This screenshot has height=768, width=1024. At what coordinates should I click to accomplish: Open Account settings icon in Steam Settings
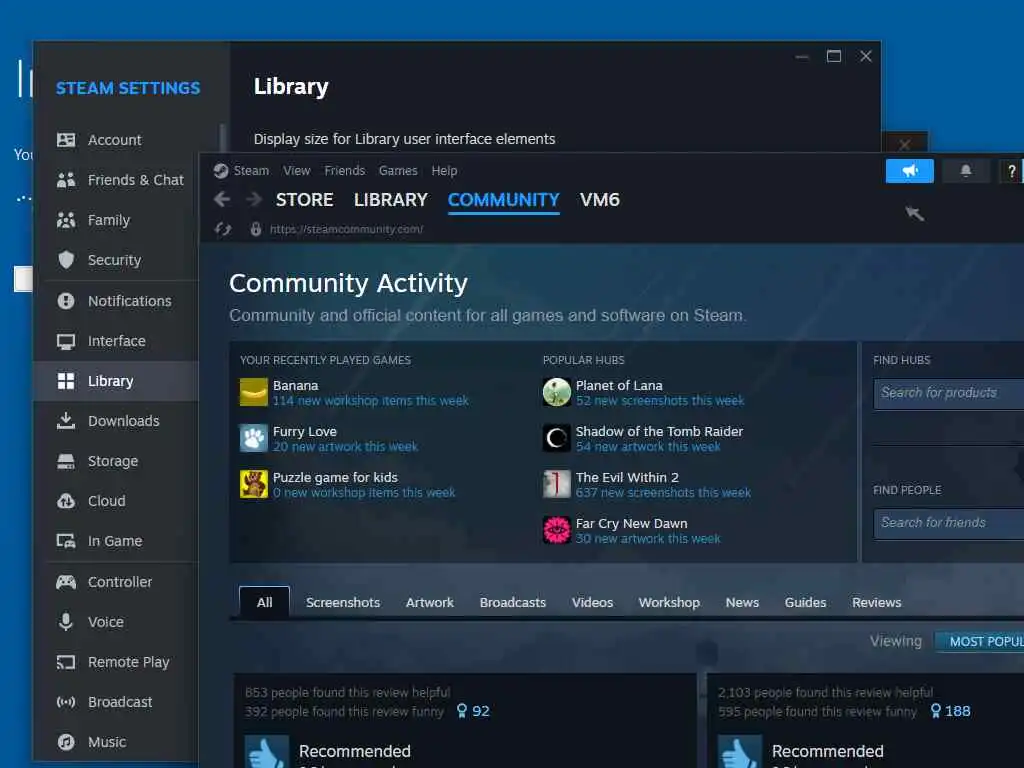[x=66, y=140]
